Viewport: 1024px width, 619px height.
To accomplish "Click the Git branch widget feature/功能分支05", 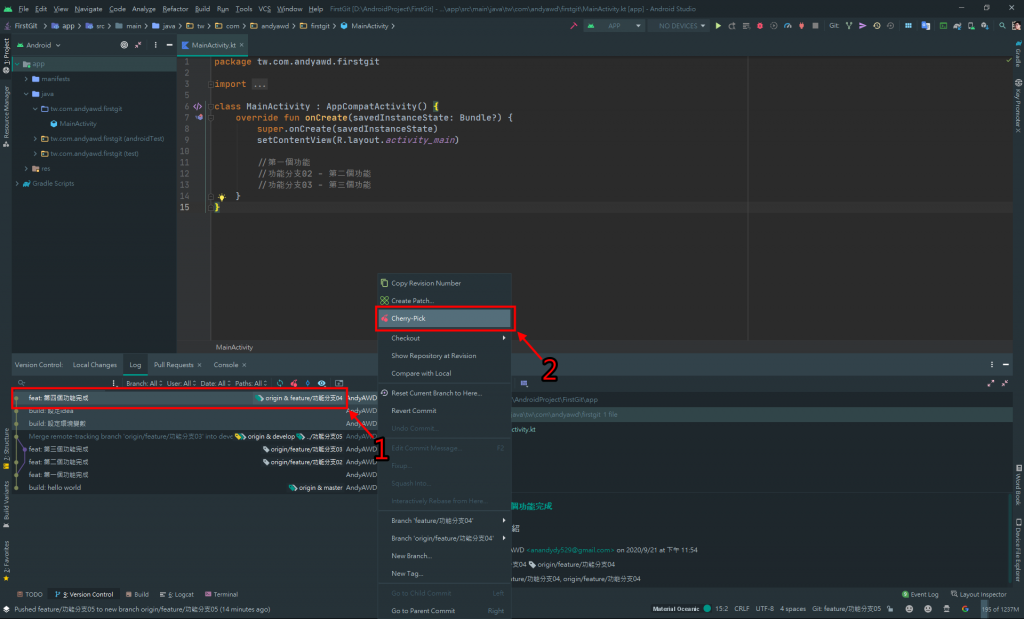I will (x=846, y=609).
